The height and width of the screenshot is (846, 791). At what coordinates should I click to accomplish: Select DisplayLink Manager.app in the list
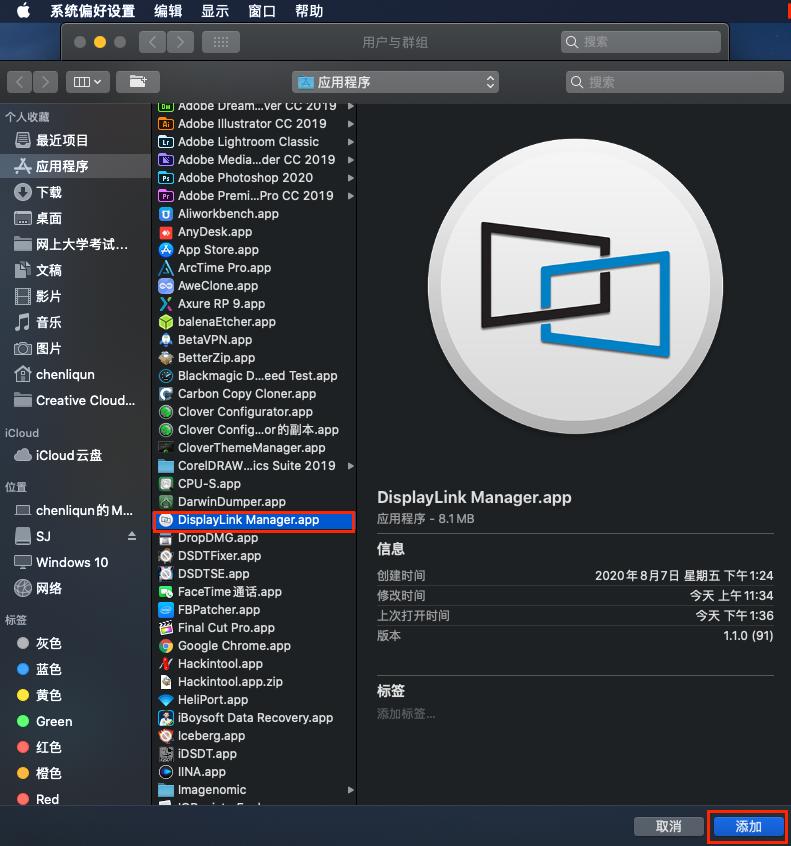click(255, 520)
